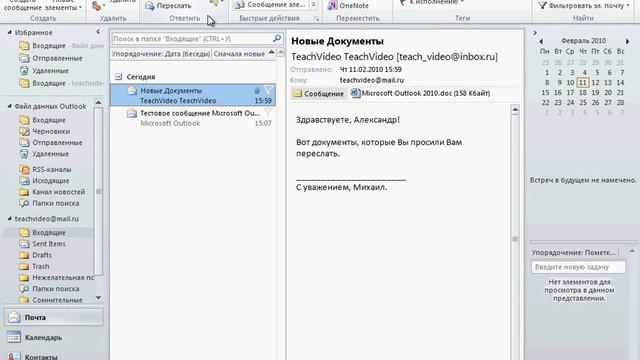Screen dimensions: 640x360
Task: Collapse Файл данных Outlook group
Action: click(x=9, y=106)
